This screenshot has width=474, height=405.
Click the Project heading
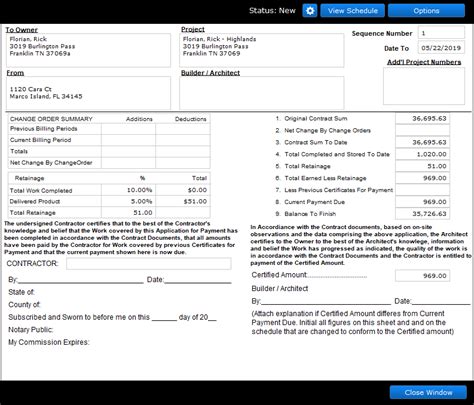(193, 29)
